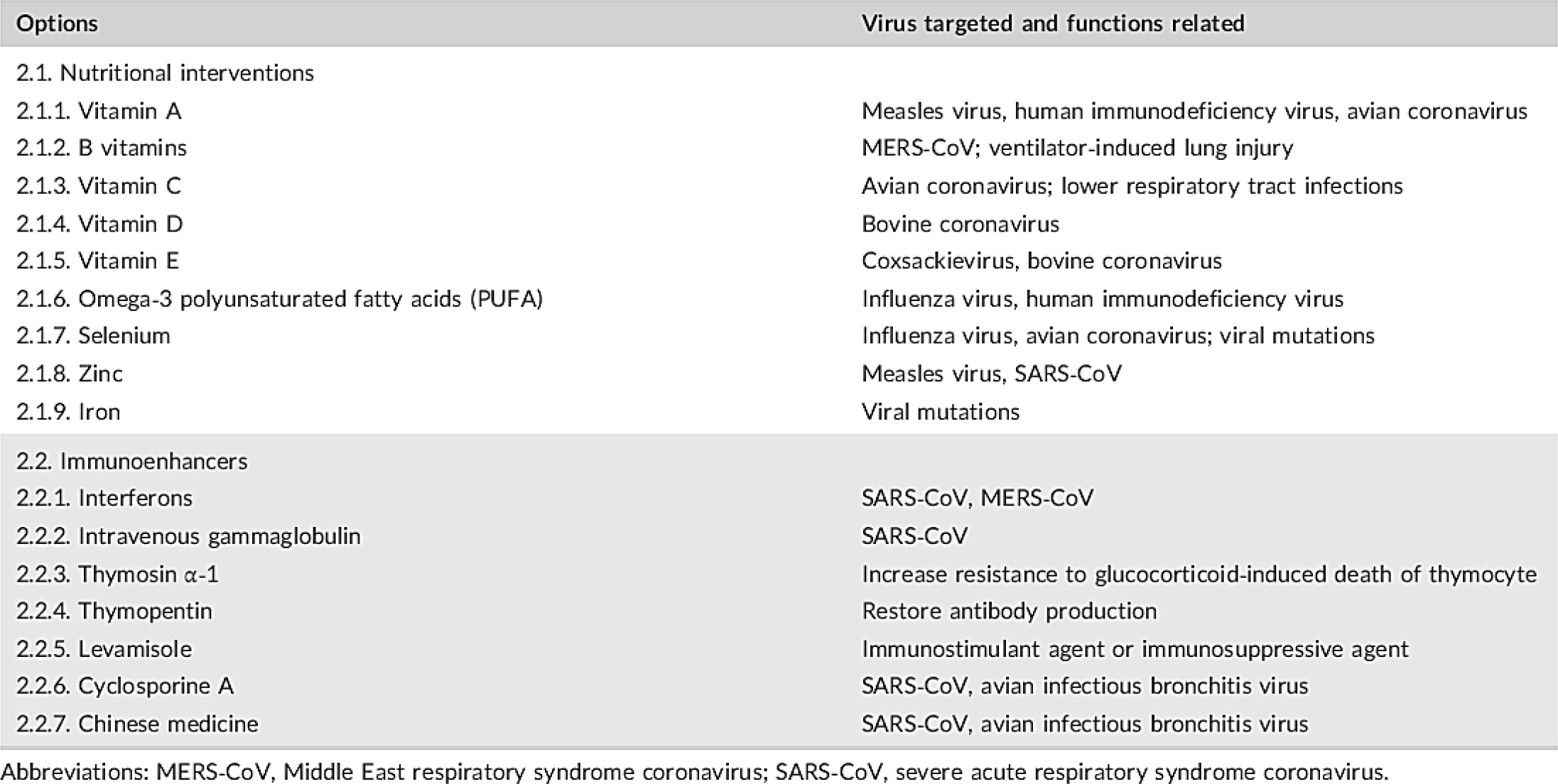The width and height of the screenshot is (1558, 784).
Task: Click the '2.1.3. Vitamin C' row label
Action: tap(99, 185)
